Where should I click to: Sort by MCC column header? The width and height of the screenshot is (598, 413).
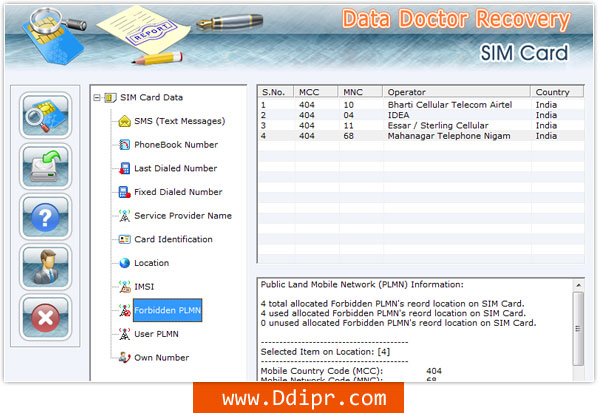coord(315,92)
